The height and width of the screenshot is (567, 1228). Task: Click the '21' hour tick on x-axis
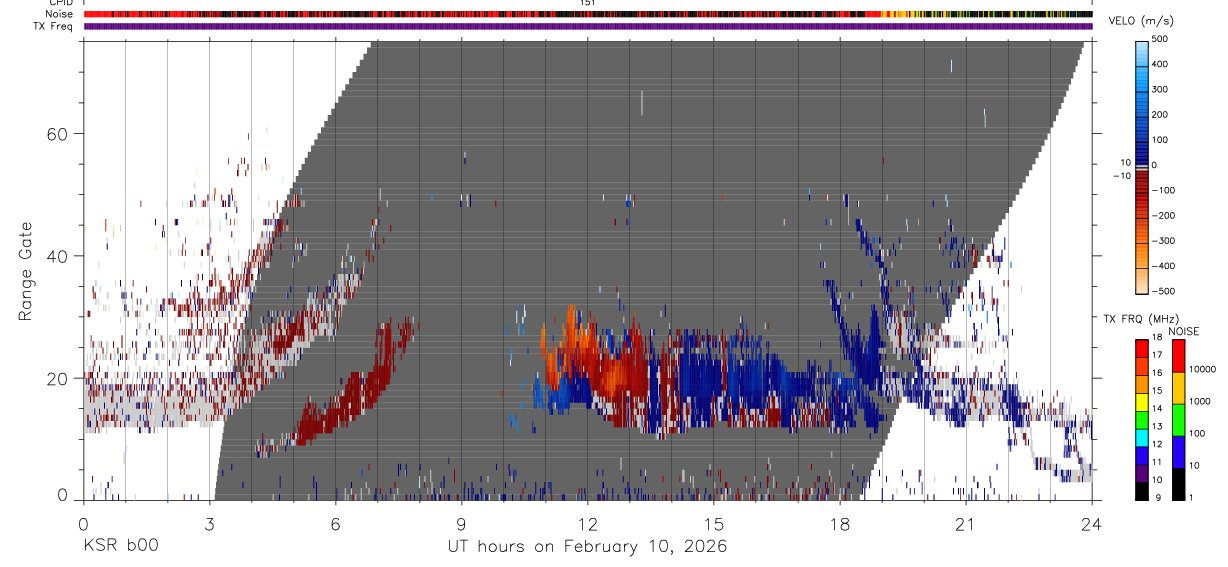point(966,524)
